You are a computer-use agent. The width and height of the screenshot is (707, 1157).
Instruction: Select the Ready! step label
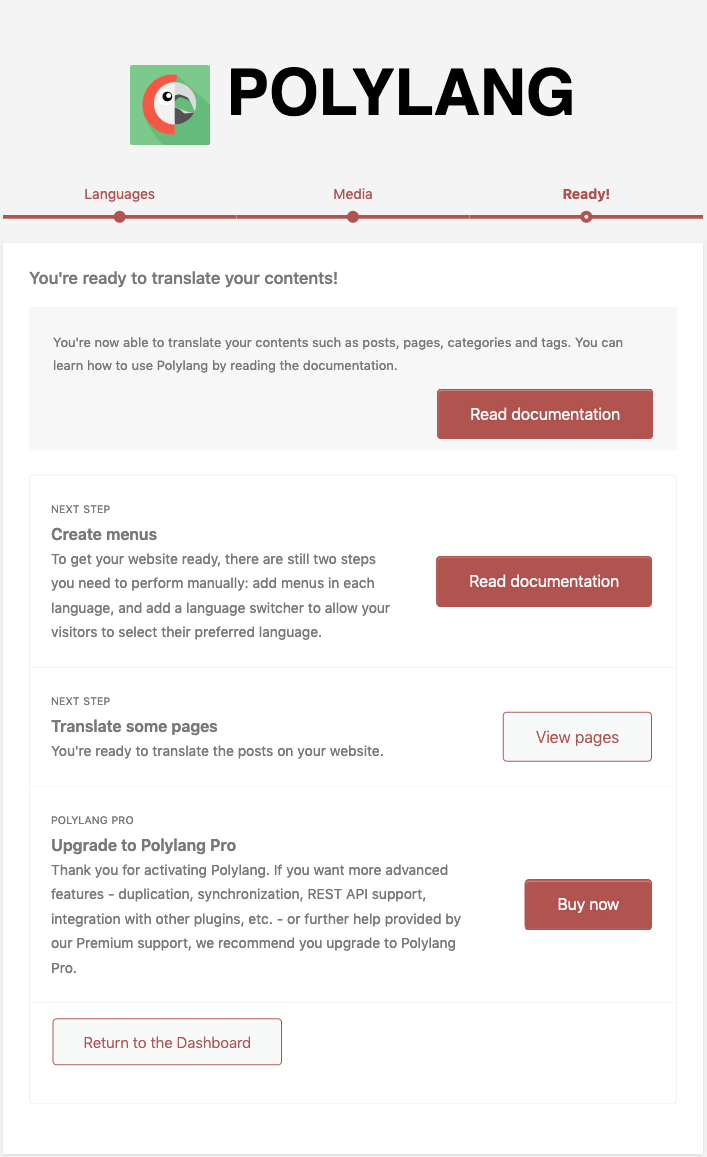point(586,194)
